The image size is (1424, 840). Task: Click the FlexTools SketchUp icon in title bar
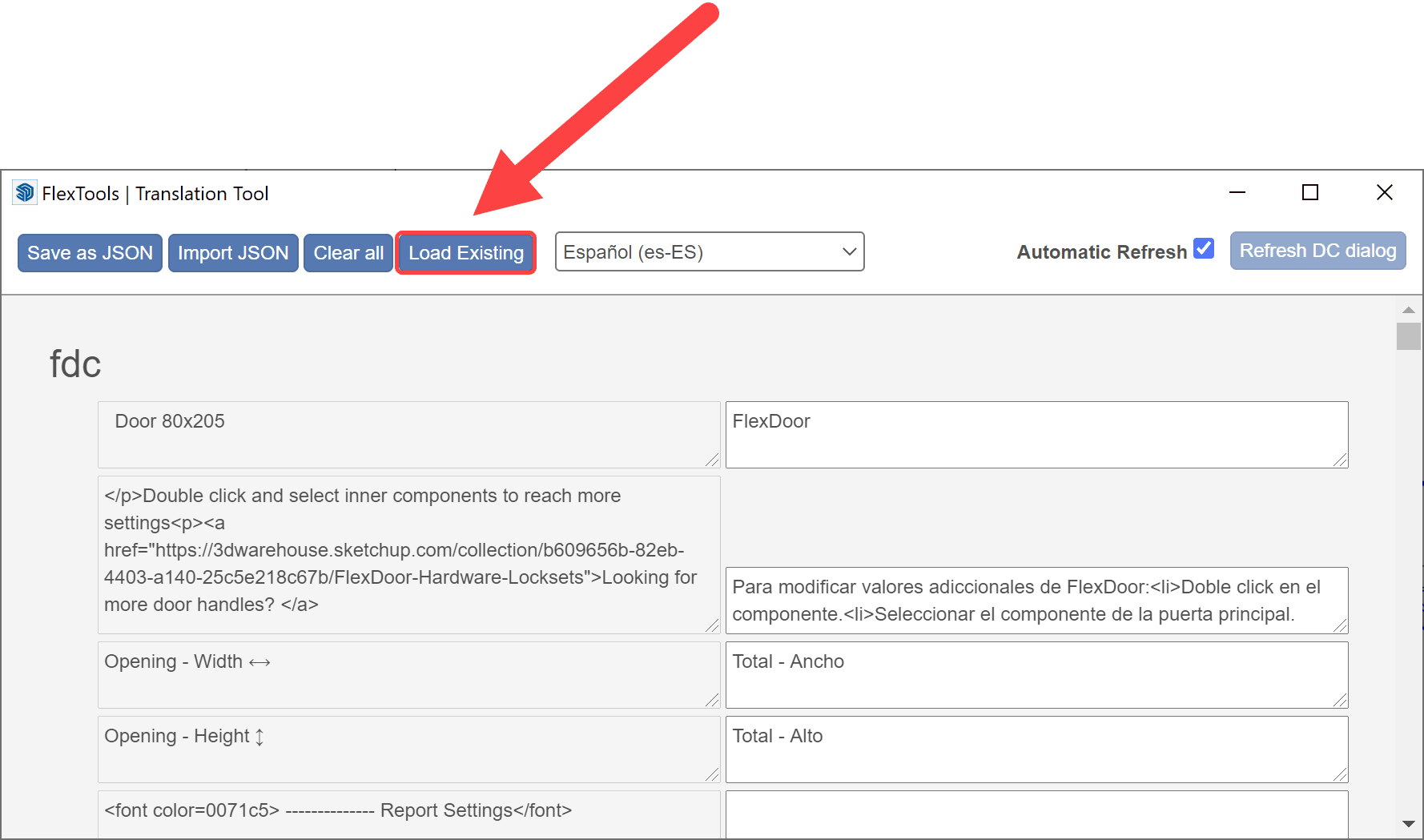point(25,192)
